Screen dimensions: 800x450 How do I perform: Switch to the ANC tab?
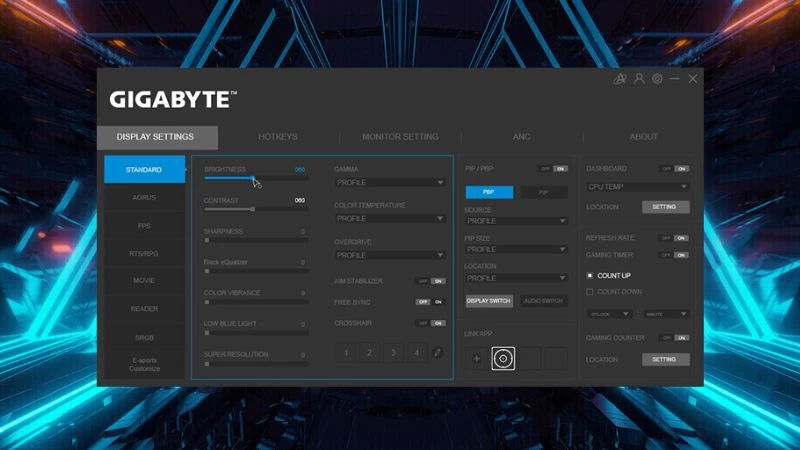(x=521, y=137)
